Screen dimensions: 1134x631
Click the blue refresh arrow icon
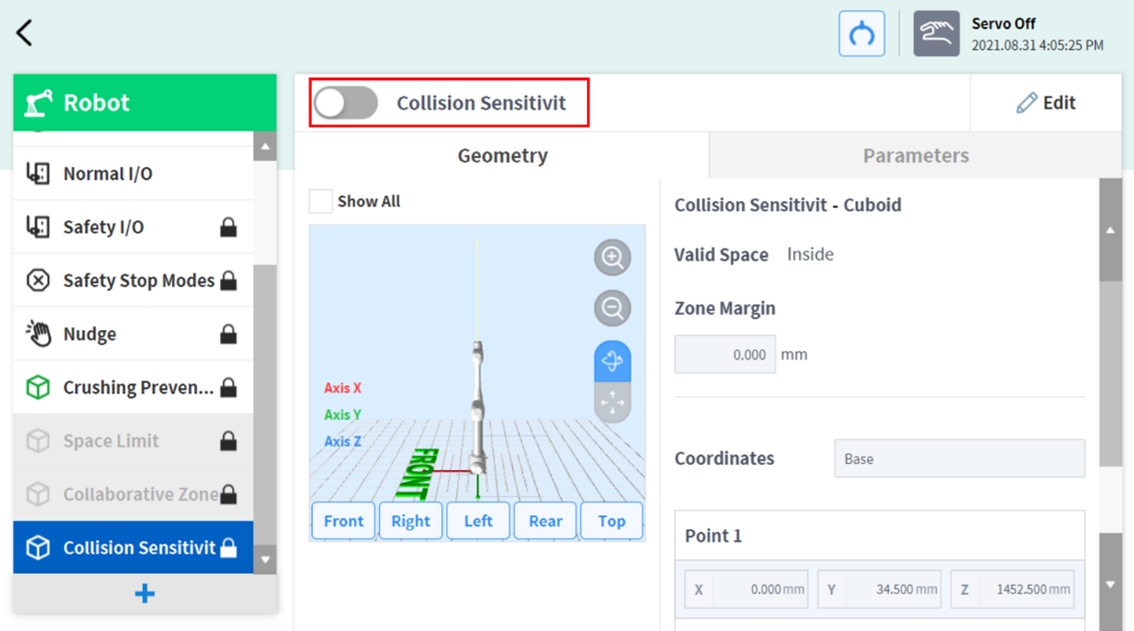click(861, 34)
